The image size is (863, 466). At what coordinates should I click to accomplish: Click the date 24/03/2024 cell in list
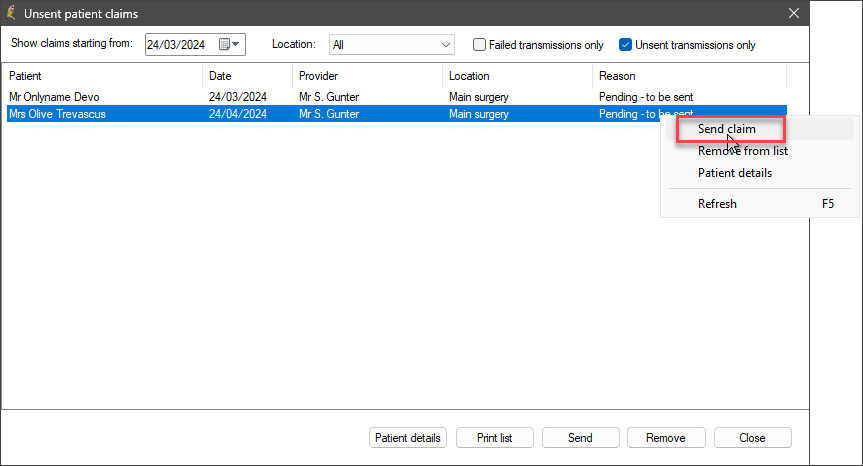pos(238,97)
